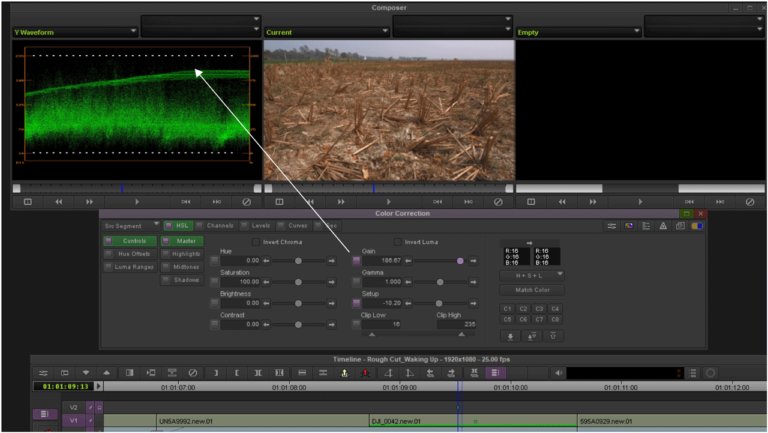Open Correction Mode Settings sliders icon

point(612,226)
